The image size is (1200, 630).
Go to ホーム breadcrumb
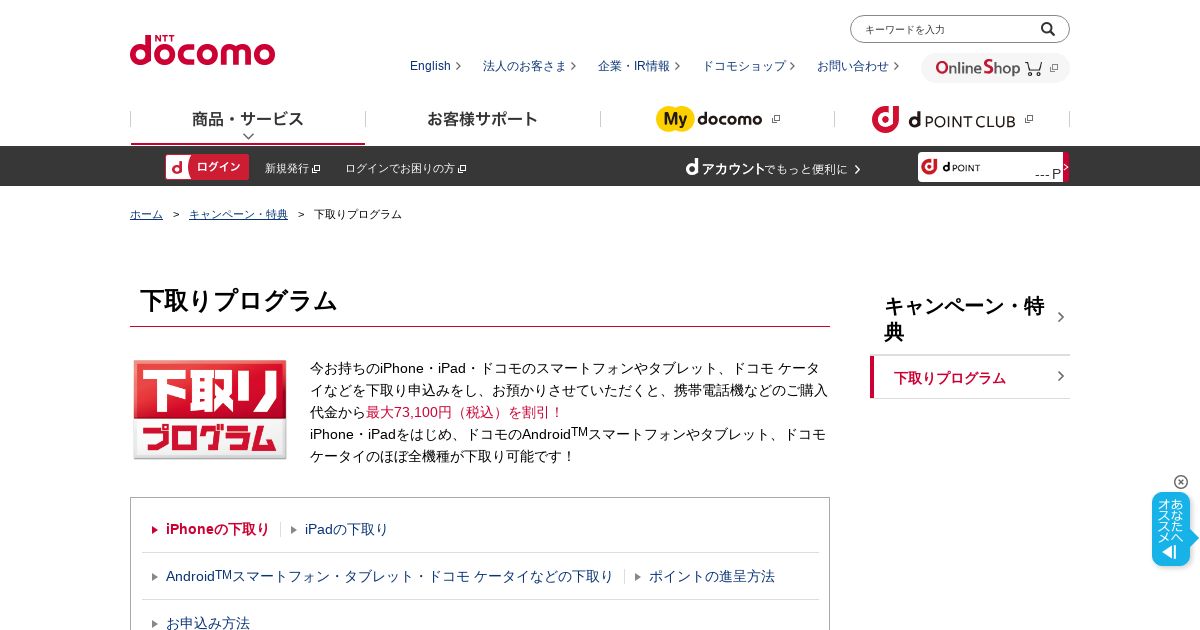click(146, 214)
